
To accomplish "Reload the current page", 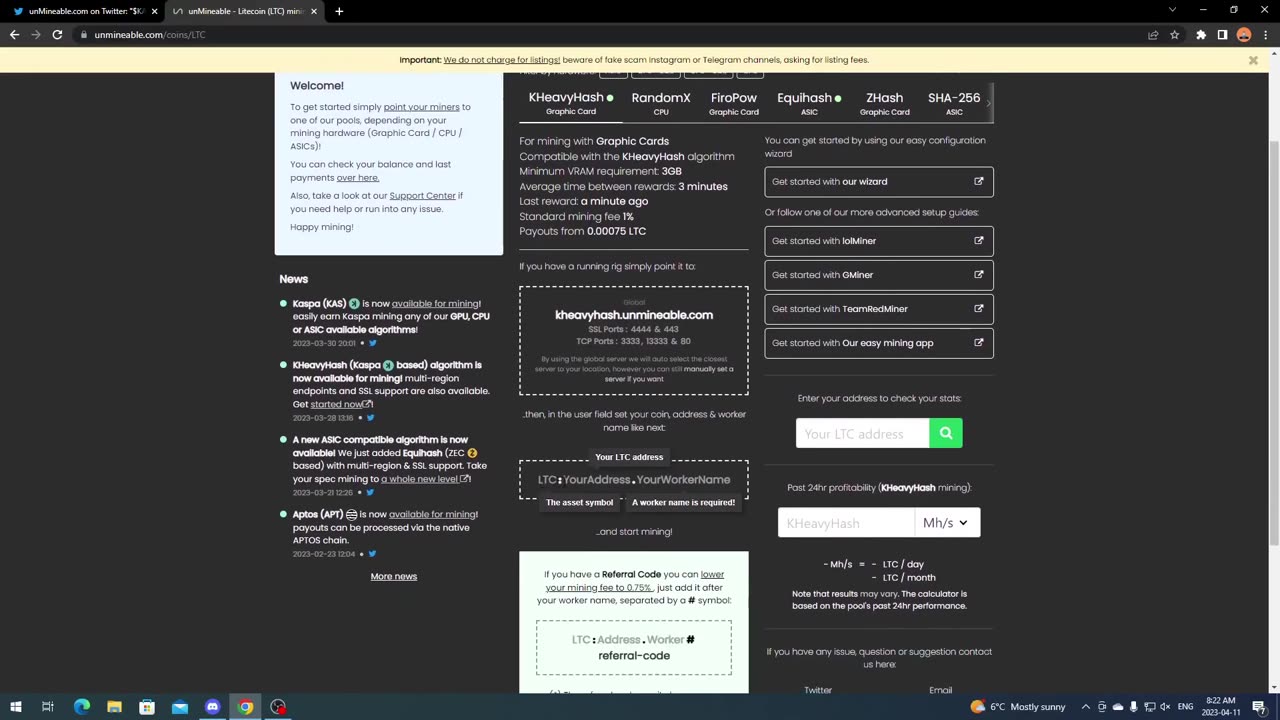I will pyautogui.click(x=57, y=34).
